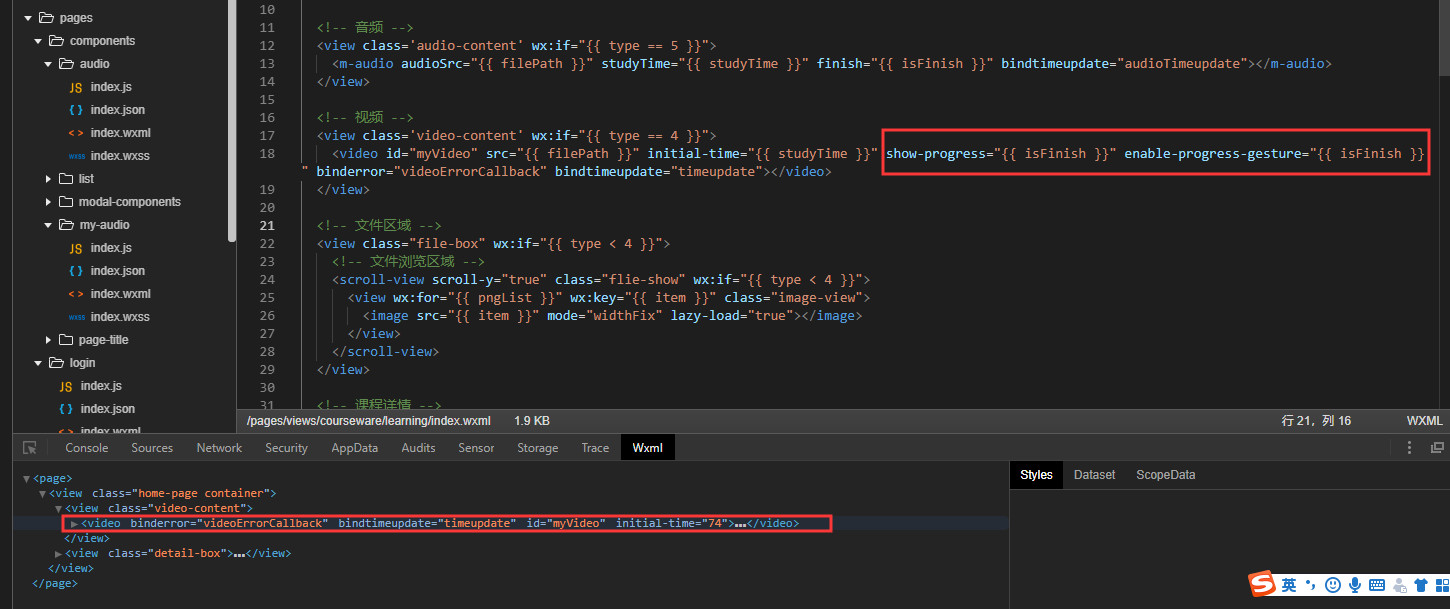Open the Security tab
The image size is (1450, 609).
[x=286, y=448]
